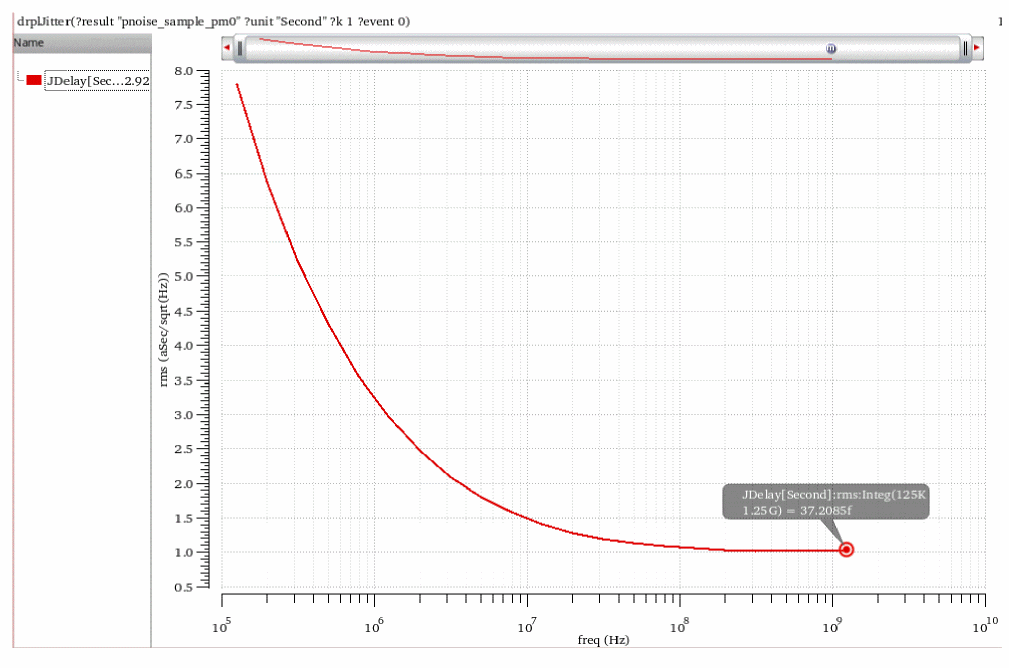This screenshot has height=668, width=1009.
Task: Click the 2.5 y-axis tick label
Action: [x=183, y=449]
